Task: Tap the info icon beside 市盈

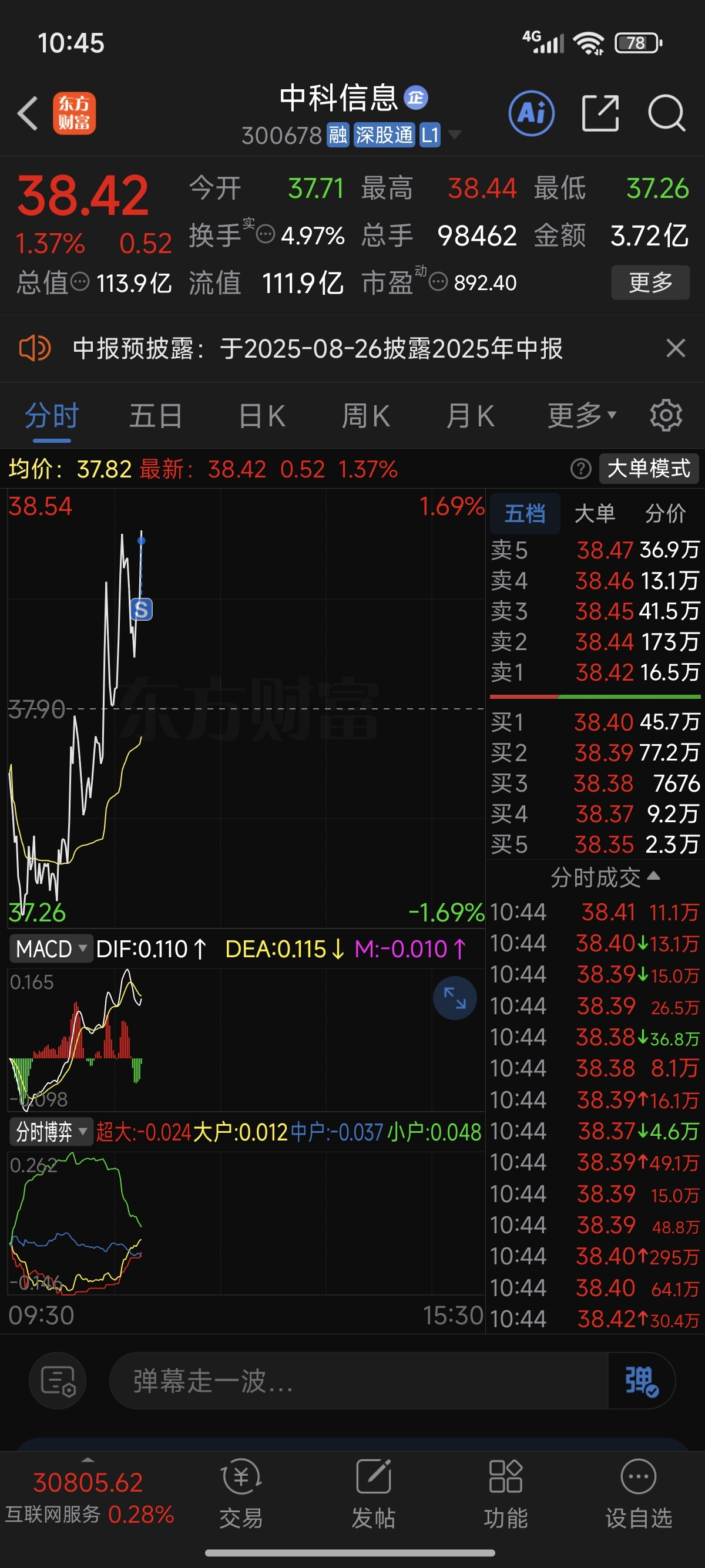Action: click(x=438, y=282)
